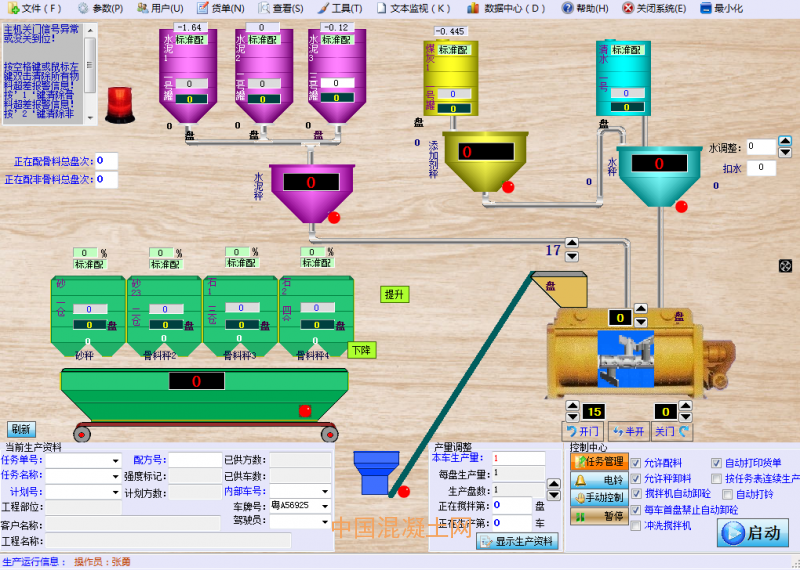Click the red indicator on water scale

[x=681, y=207]
